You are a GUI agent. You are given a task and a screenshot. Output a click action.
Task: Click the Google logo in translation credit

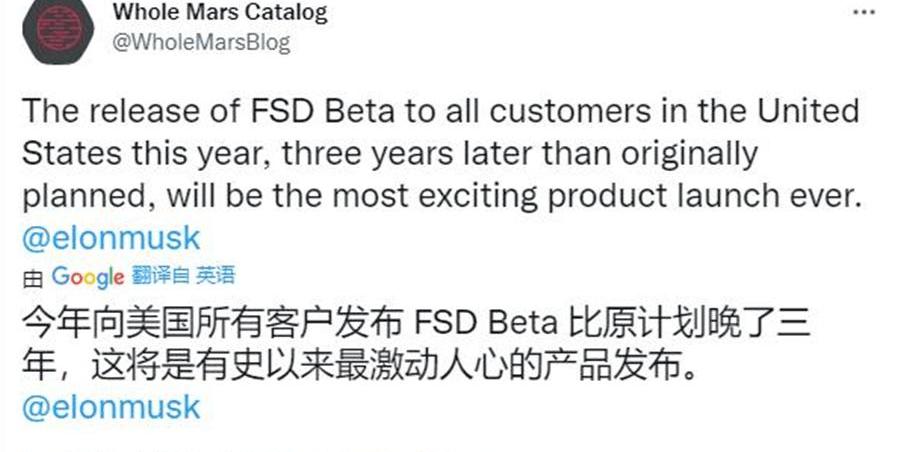[88, 277]
